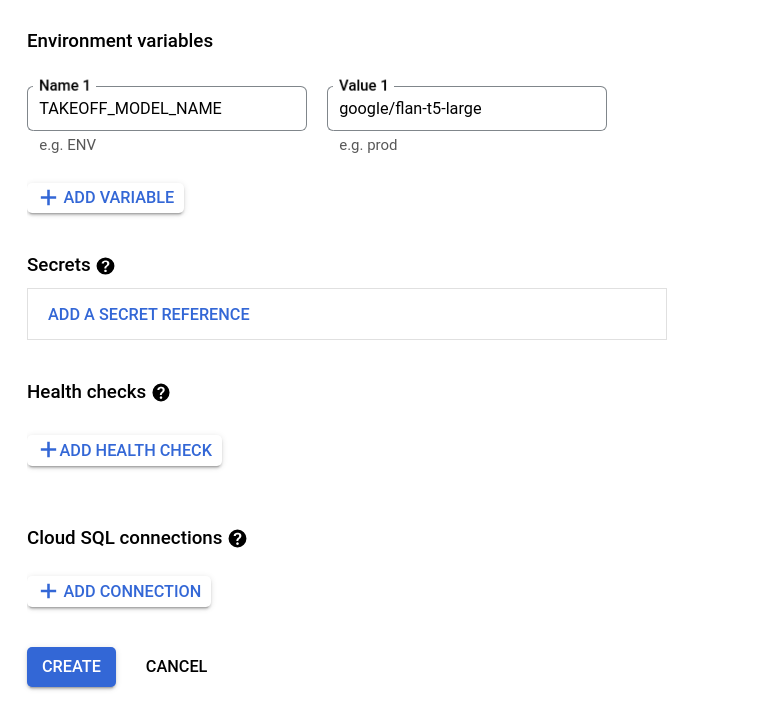Click the Cloud SQL connections heading text

click(124, 538)
